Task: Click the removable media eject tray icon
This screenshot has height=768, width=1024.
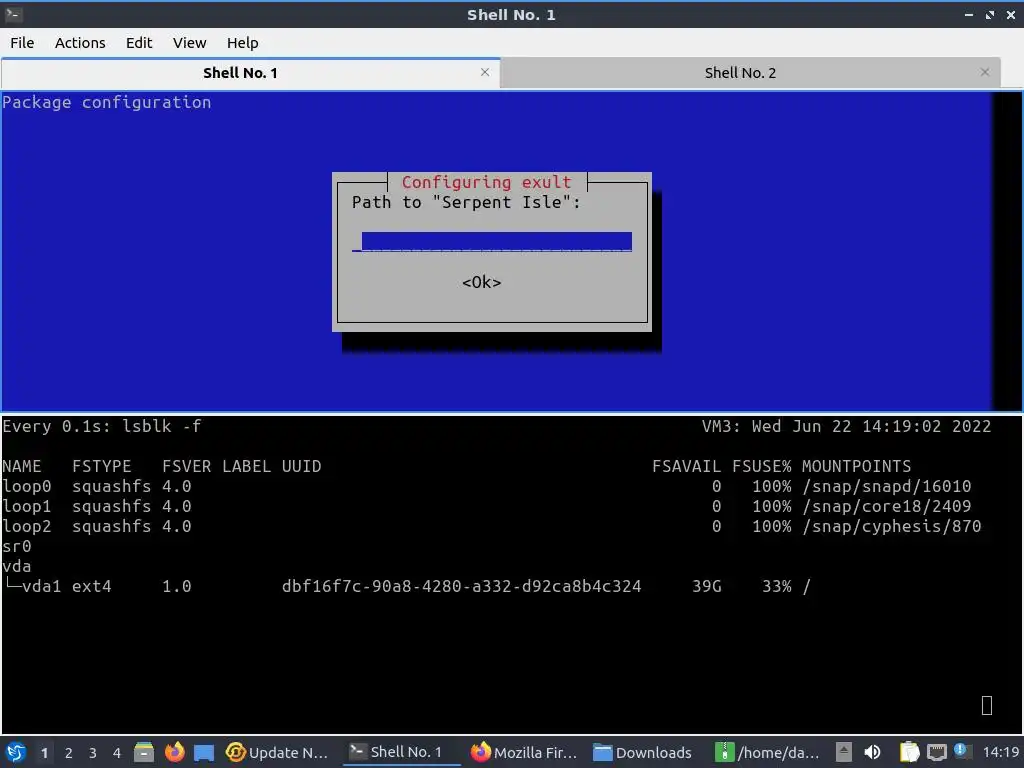Action: click(844, 752)
